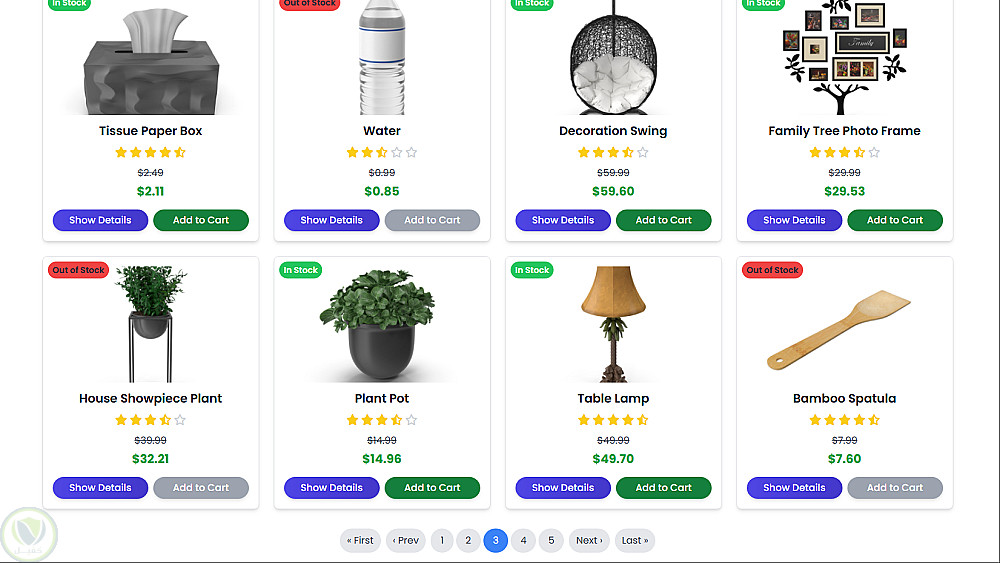Go to the Next page
The width and height of the screenshot is (1000, 563).
[589, 541]
